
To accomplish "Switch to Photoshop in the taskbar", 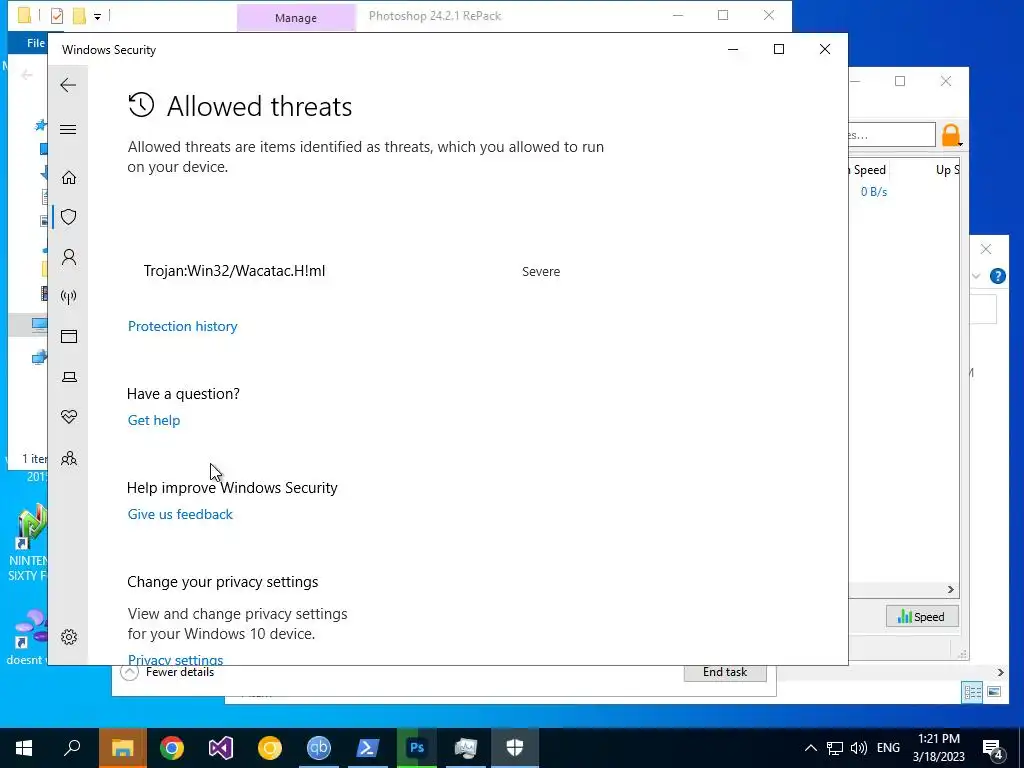I will click(x=417, y=748).
